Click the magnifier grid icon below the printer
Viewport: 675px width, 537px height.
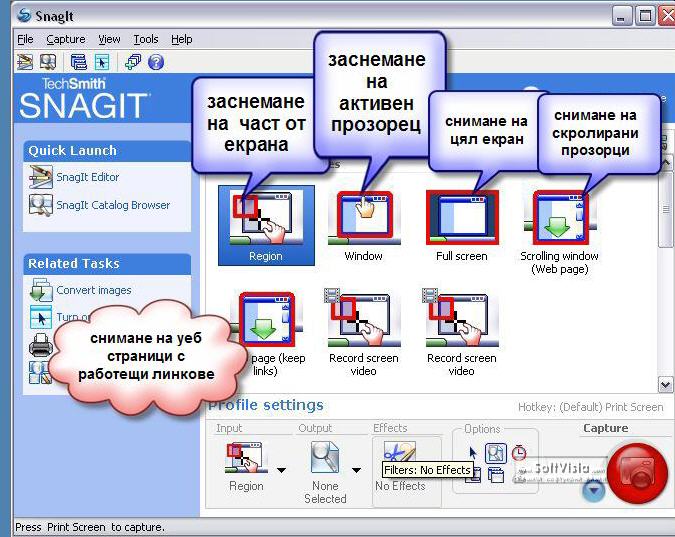coord(40,373)
